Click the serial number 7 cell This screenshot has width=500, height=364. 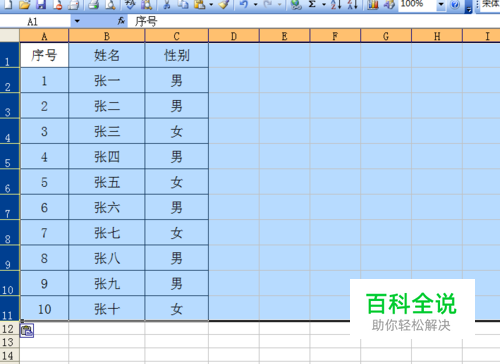pos(44,233)
